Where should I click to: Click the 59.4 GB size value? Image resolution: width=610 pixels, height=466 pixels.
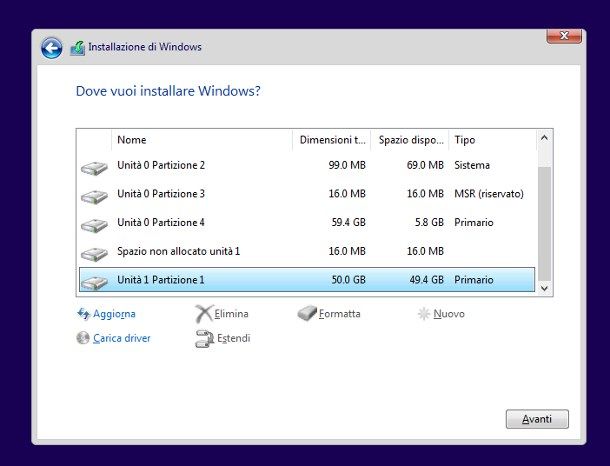pos(349,222)
